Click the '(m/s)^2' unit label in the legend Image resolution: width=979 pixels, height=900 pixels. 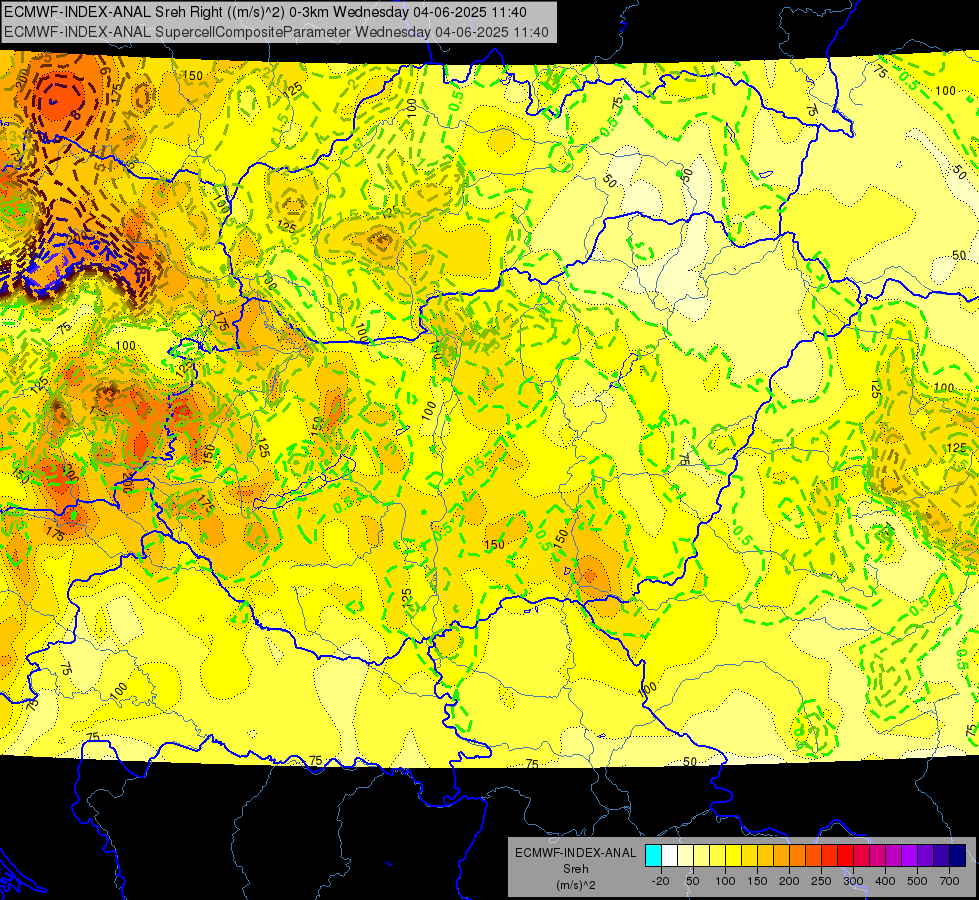[x=575, y=885]
